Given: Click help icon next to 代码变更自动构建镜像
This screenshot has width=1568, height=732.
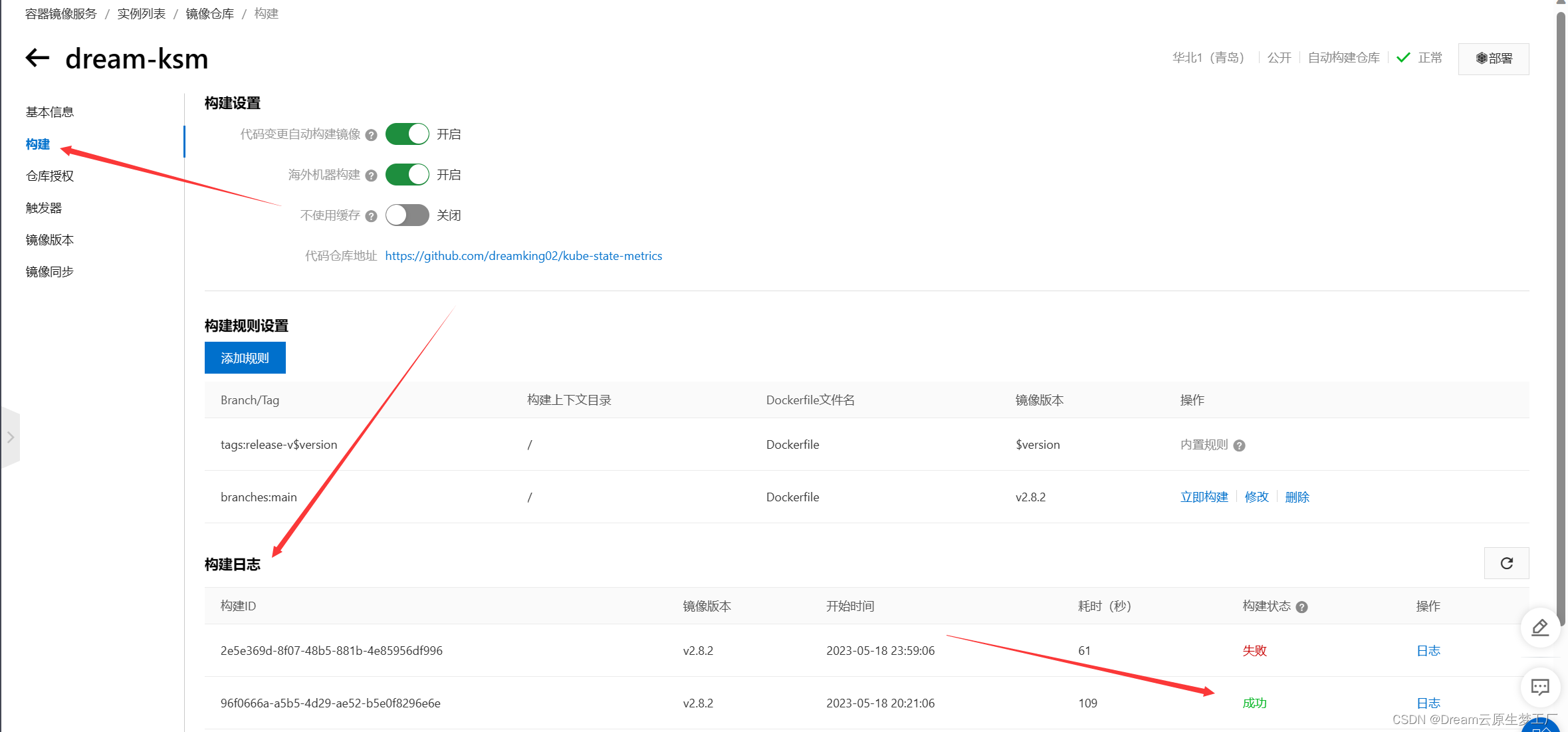Looking at the screenshot, I should point(372,135).
